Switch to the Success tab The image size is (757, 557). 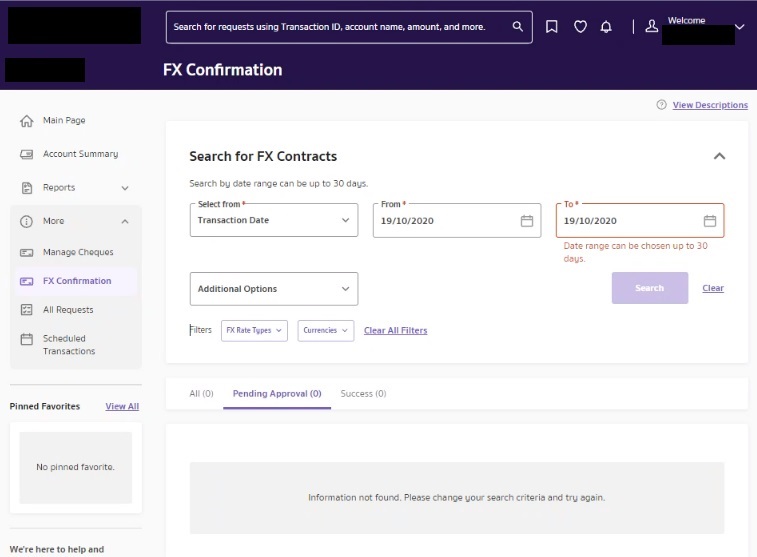(x=363, y=394)
